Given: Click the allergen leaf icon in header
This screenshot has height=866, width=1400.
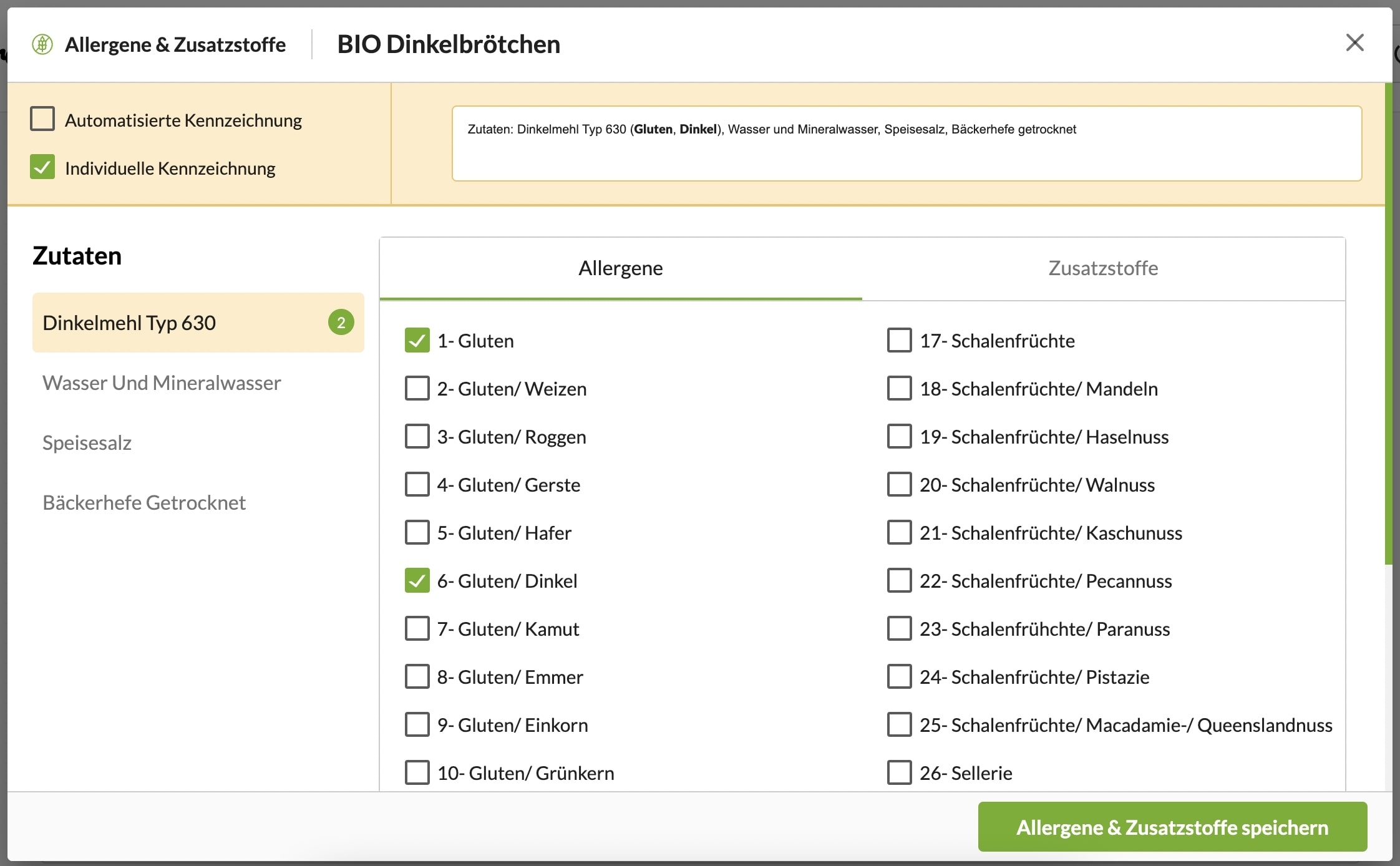Looking at the screenshot, I should tap(42, 44).
